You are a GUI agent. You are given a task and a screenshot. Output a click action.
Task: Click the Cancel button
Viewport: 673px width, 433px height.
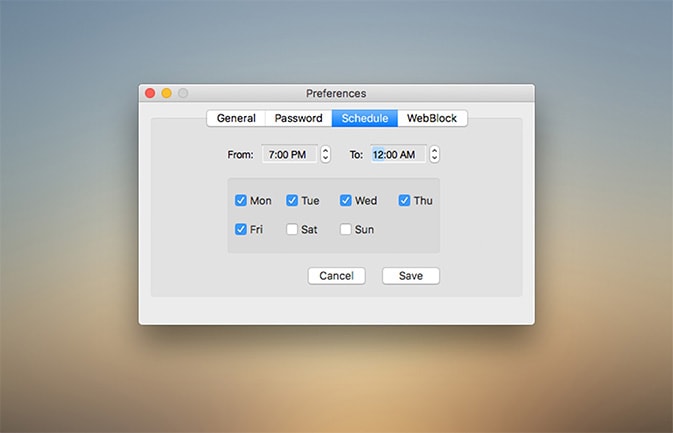336,276
